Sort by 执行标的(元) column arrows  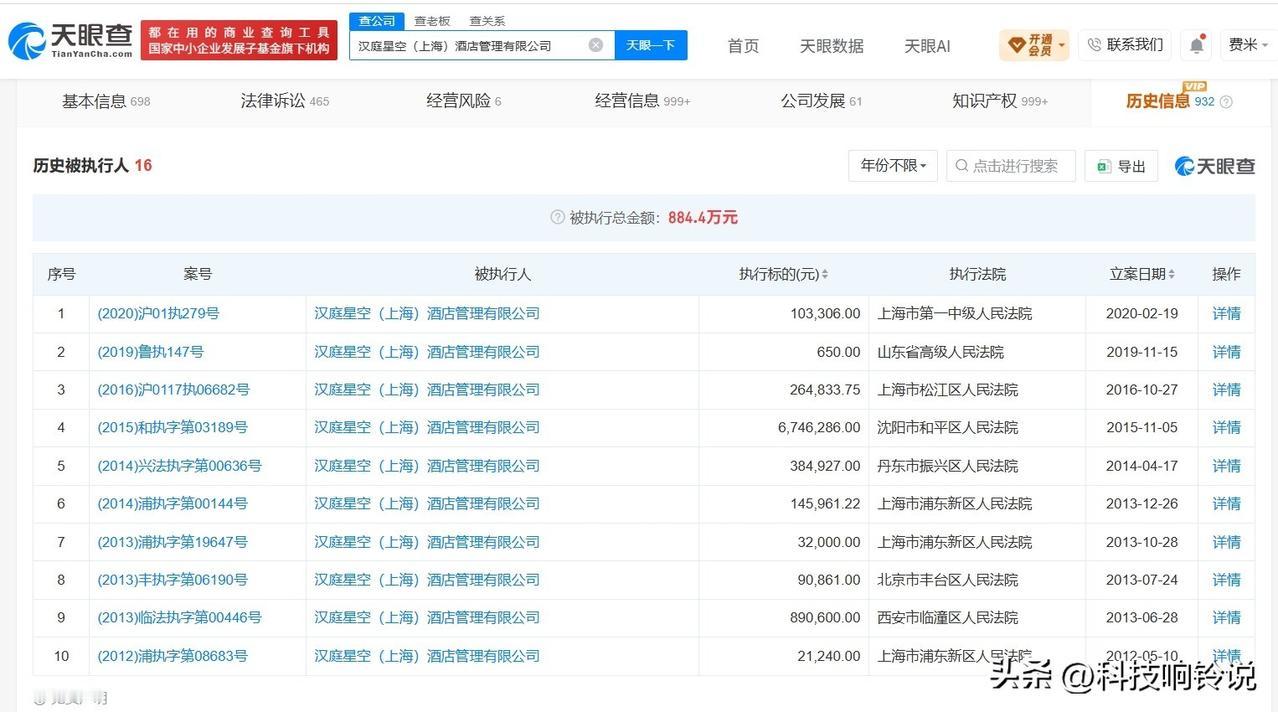click(825, 274)
